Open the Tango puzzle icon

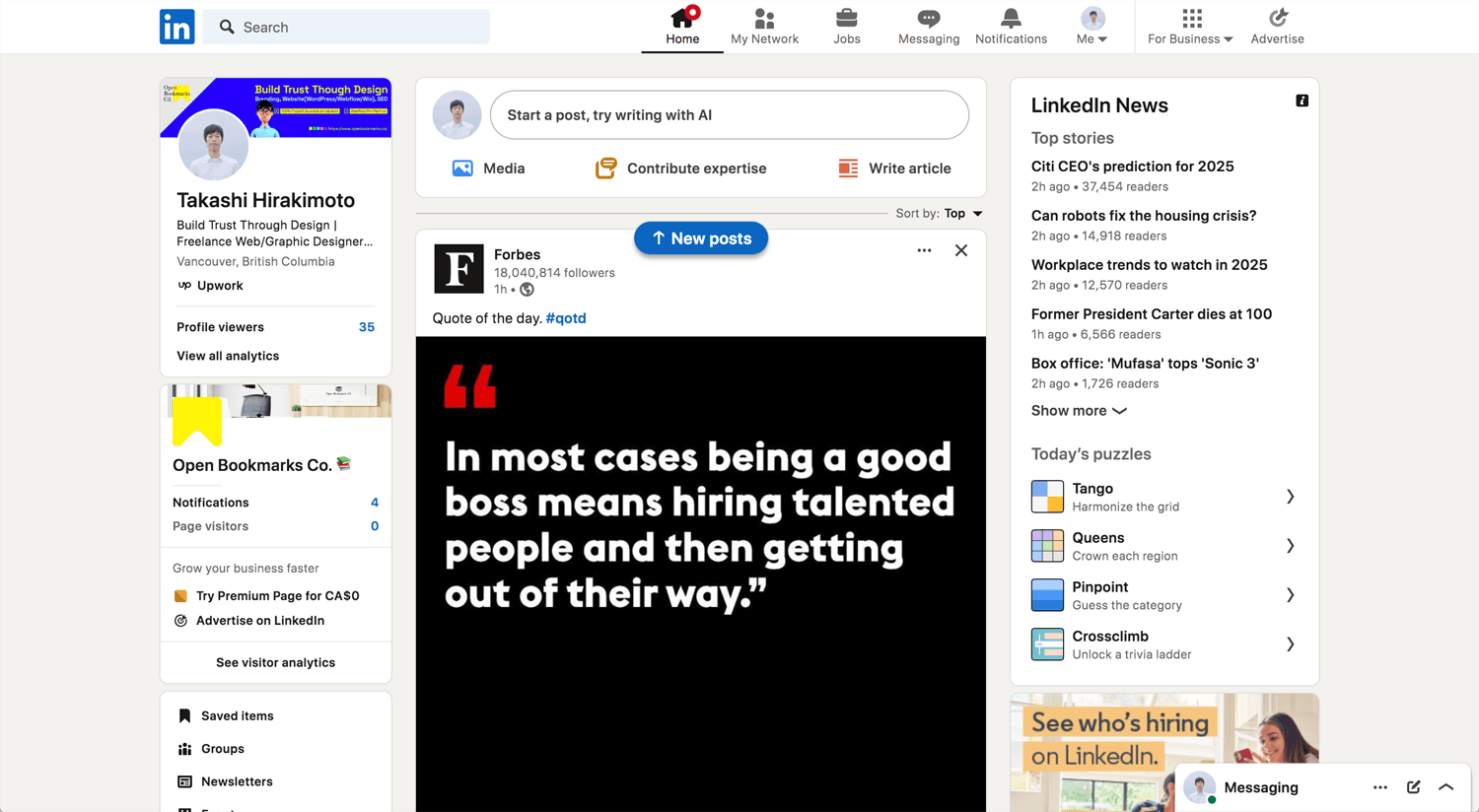click(1047, 497)
